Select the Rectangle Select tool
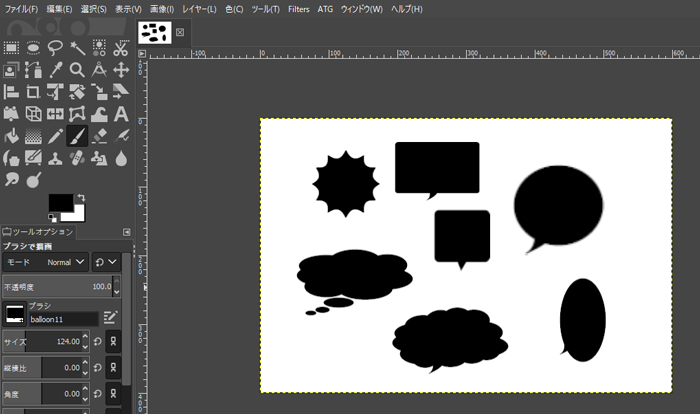700x414 pixels. coord(12,47)
